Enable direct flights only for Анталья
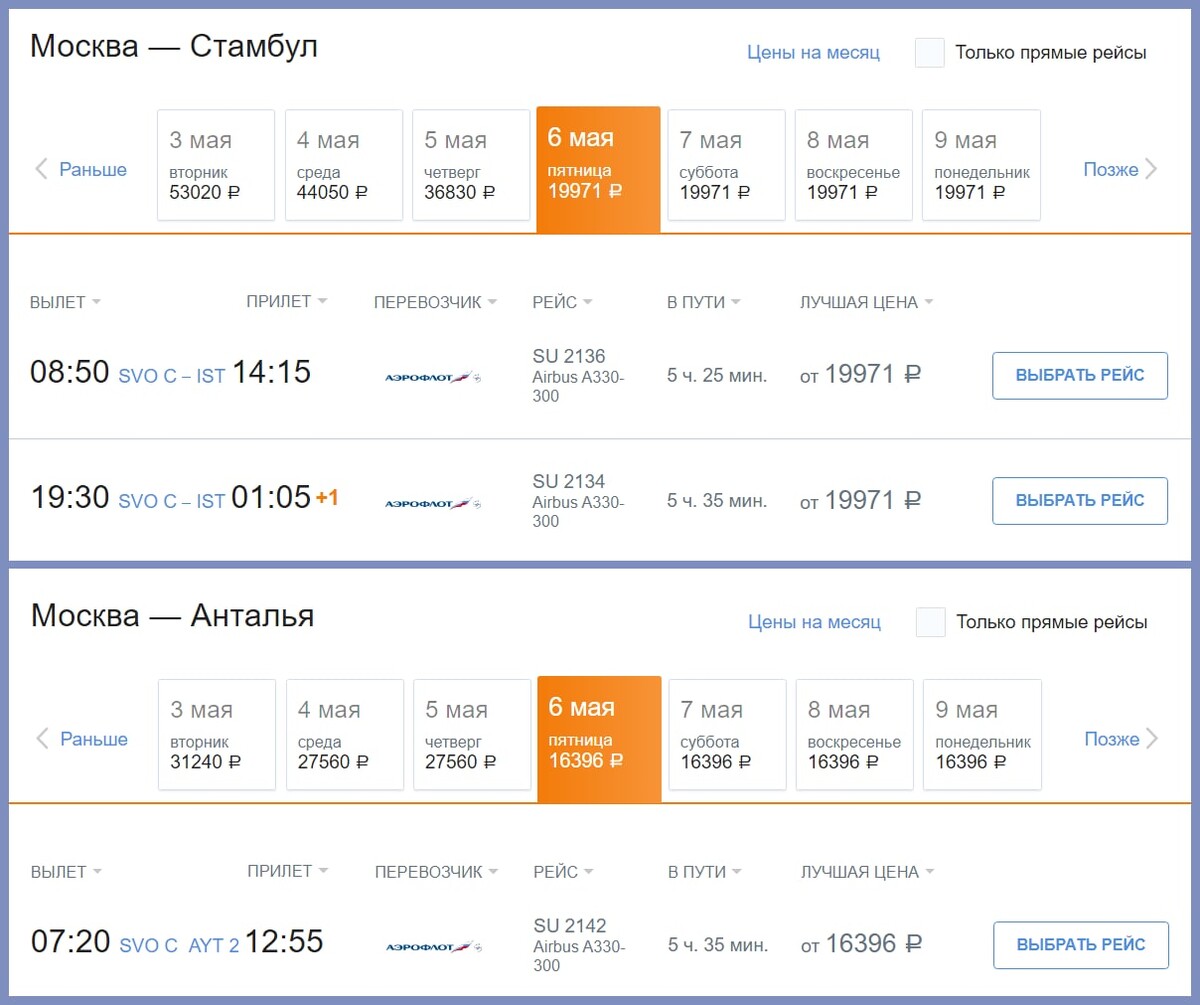 (x=931, y=622)
